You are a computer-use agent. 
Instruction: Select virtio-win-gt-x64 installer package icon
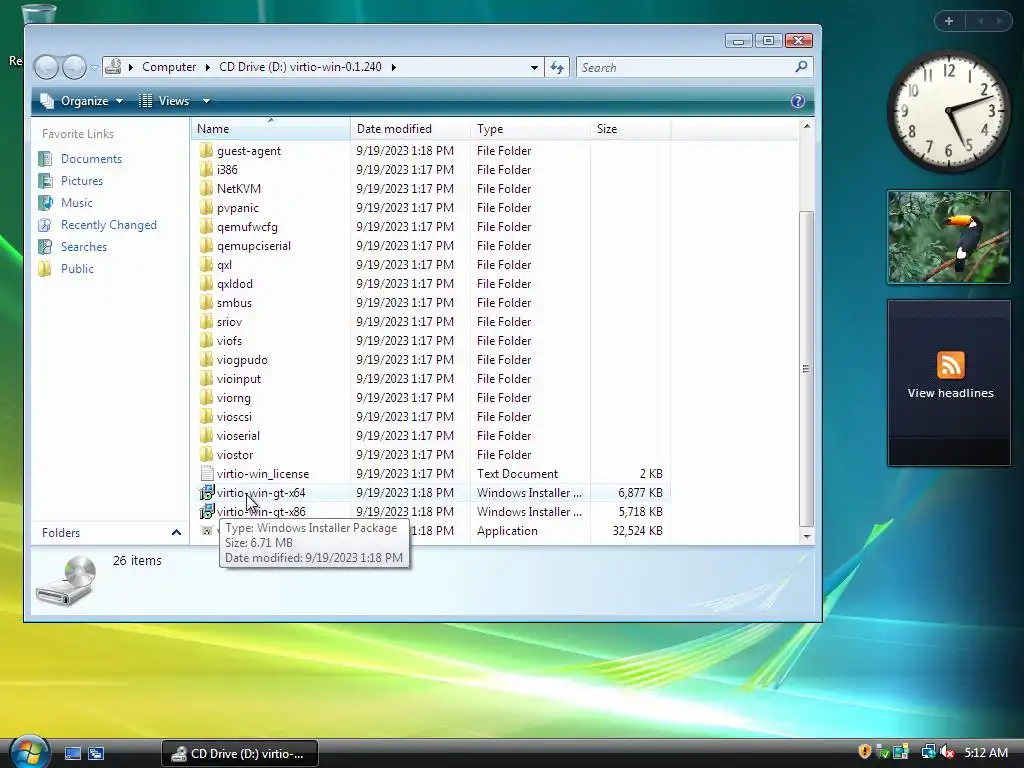[206, 492]
